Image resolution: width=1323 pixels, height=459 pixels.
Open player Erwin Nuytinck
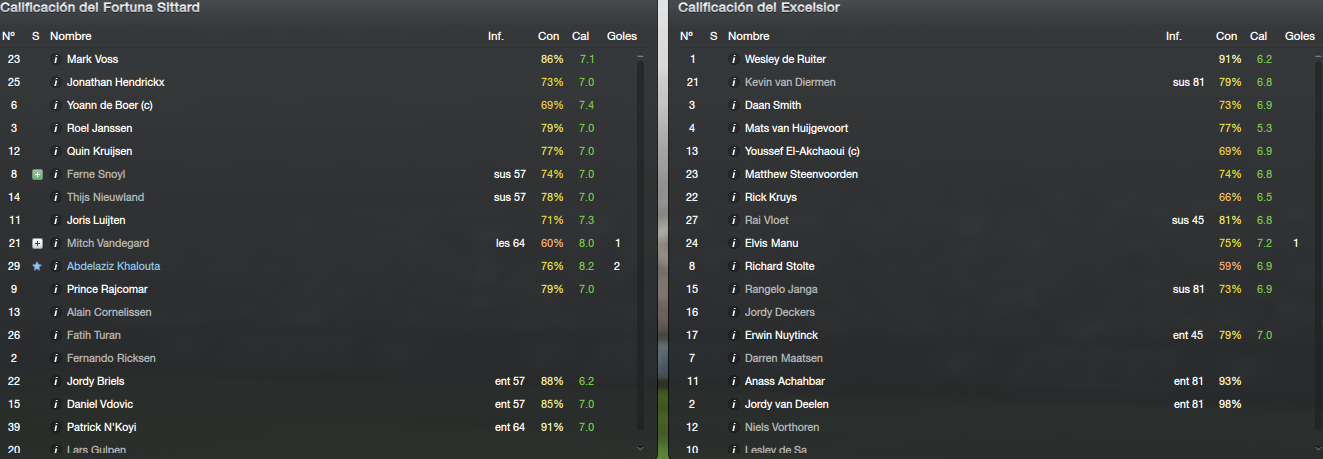[781, 335]
